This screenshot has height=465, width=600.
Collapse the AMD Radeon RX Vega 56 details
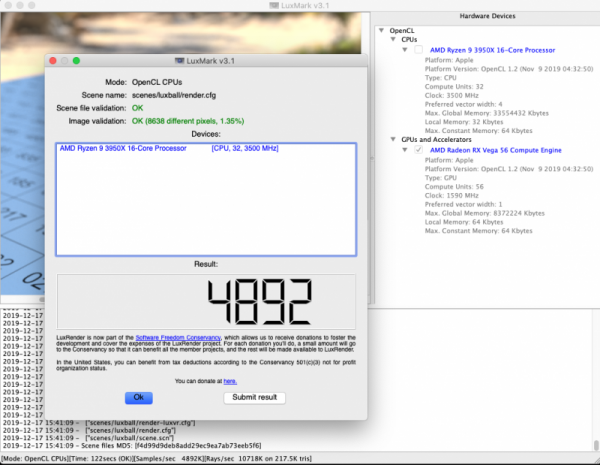(x=405, y=150)
